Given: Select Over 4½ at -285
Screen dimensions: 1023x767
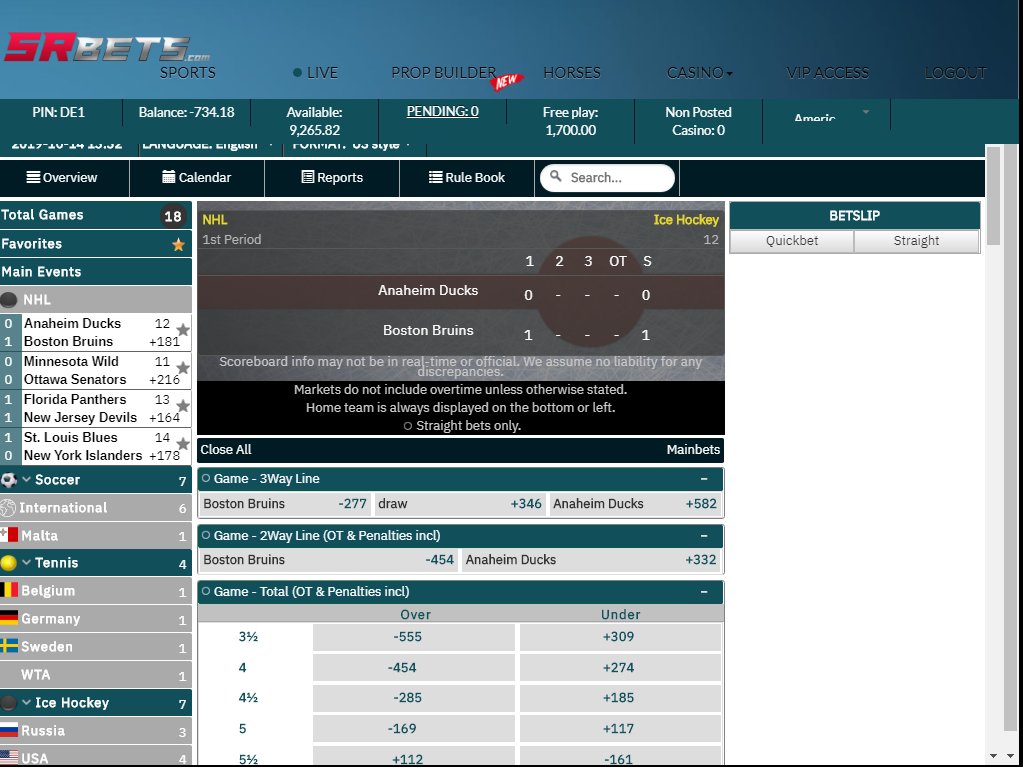Looking at the screenshot, I should 414,698.
